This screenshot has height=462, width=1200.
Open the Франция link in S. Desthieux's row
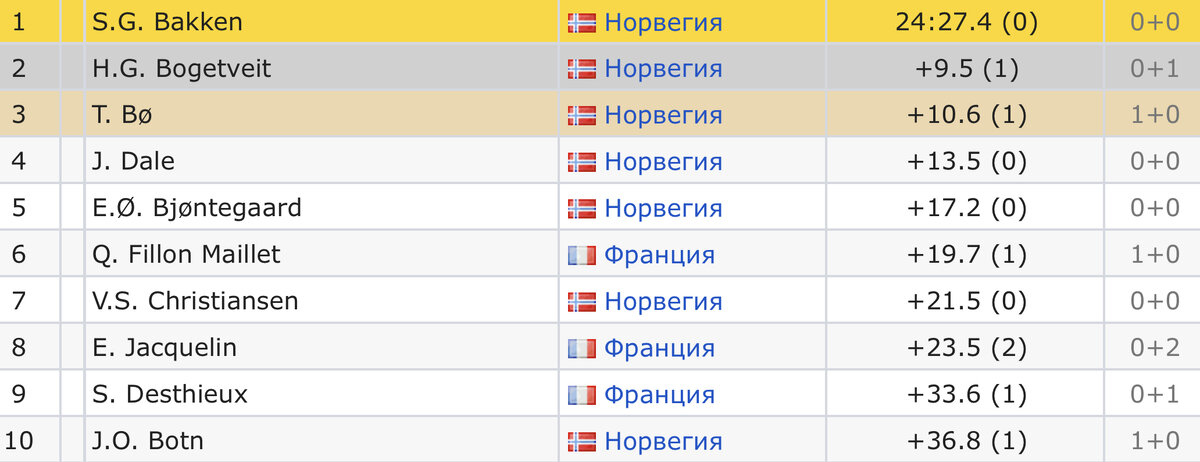(659, 394)
